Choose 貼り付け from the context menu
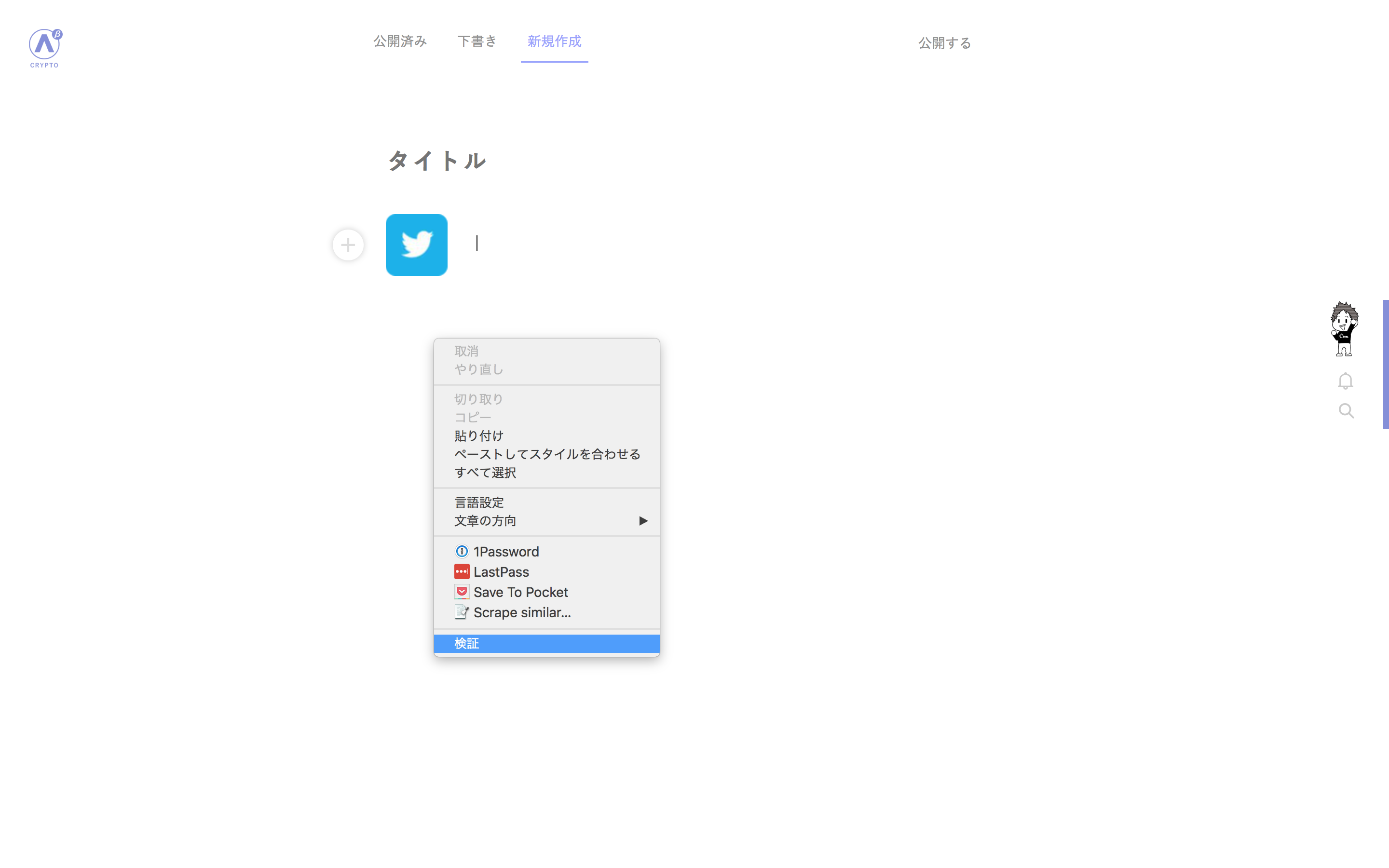 coord(479,436)
